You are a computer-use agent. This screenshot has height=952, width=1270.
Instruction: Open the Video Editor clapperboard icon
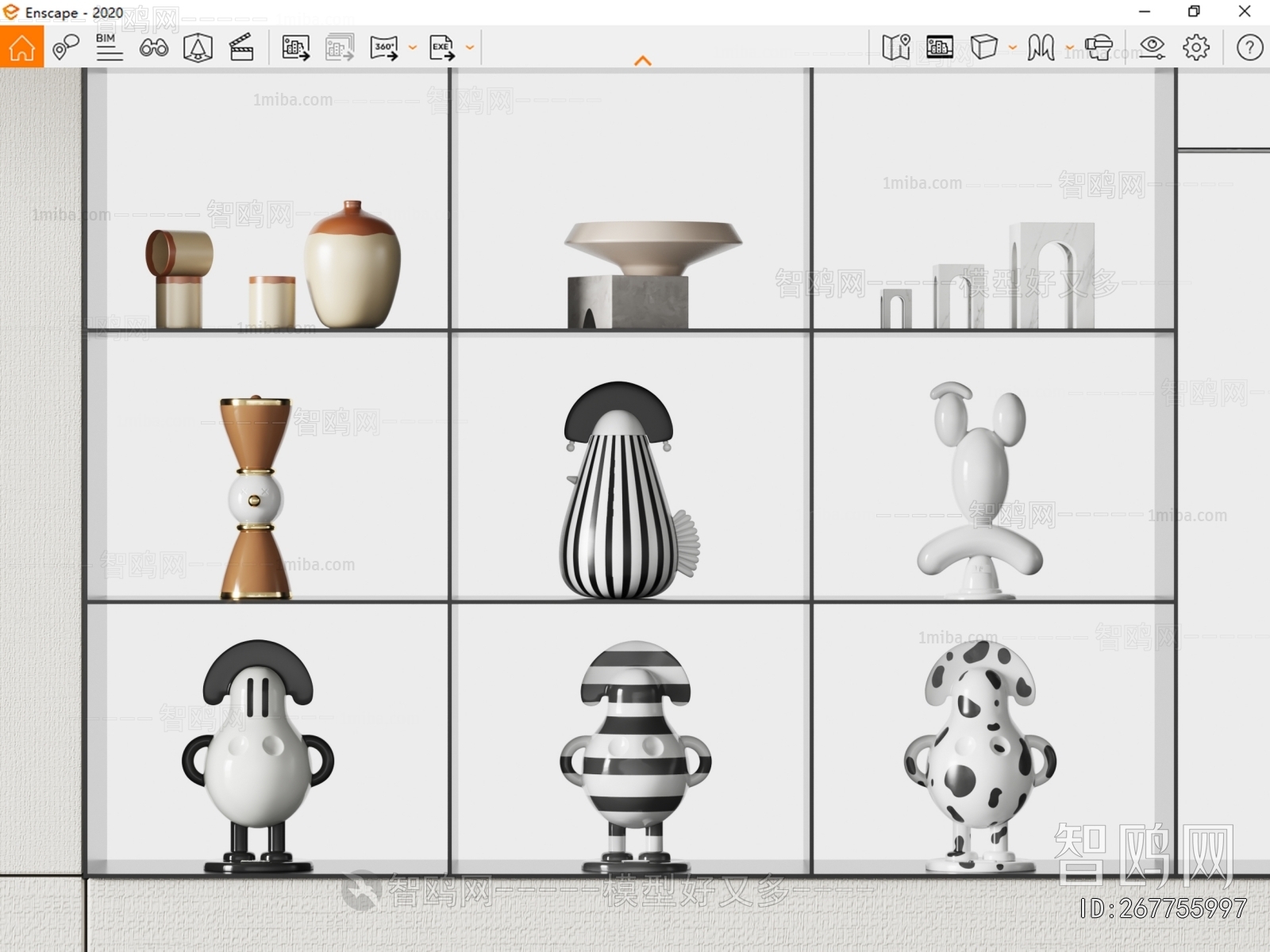241,48
